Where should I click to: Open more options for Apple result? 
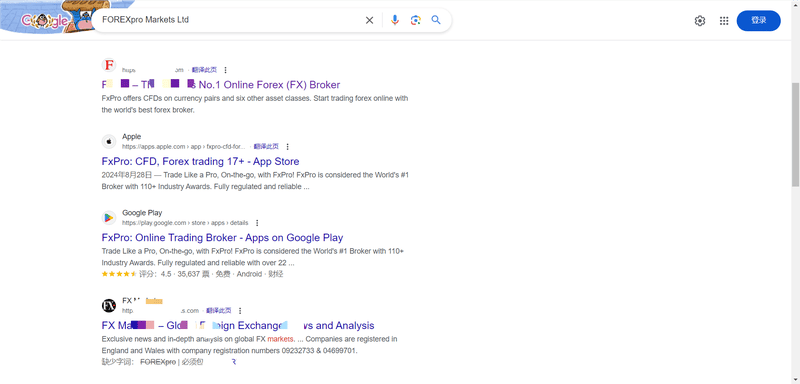point(287,147)
